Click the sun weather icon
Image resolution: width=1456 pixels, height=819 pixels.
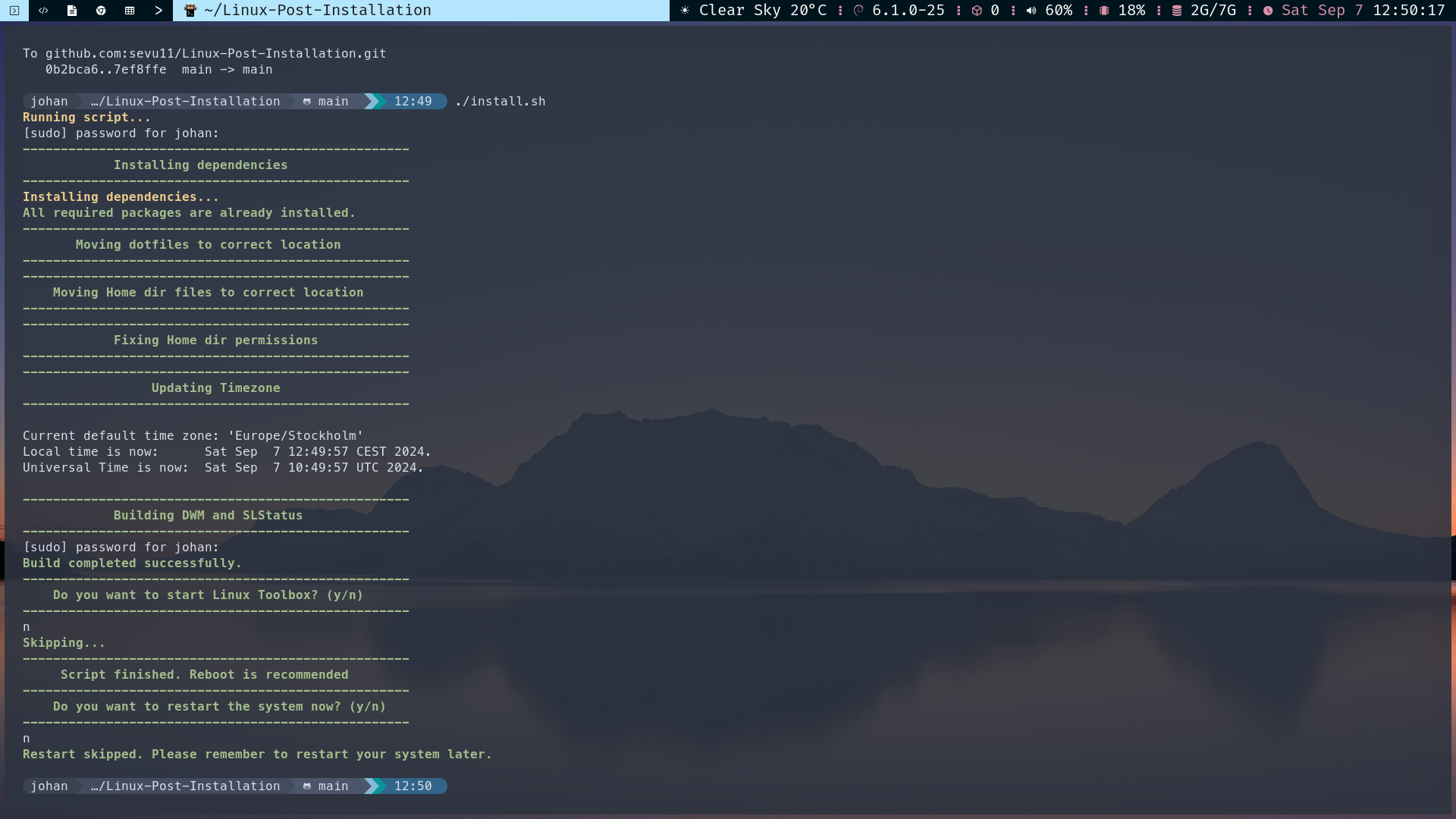(685, 11)
